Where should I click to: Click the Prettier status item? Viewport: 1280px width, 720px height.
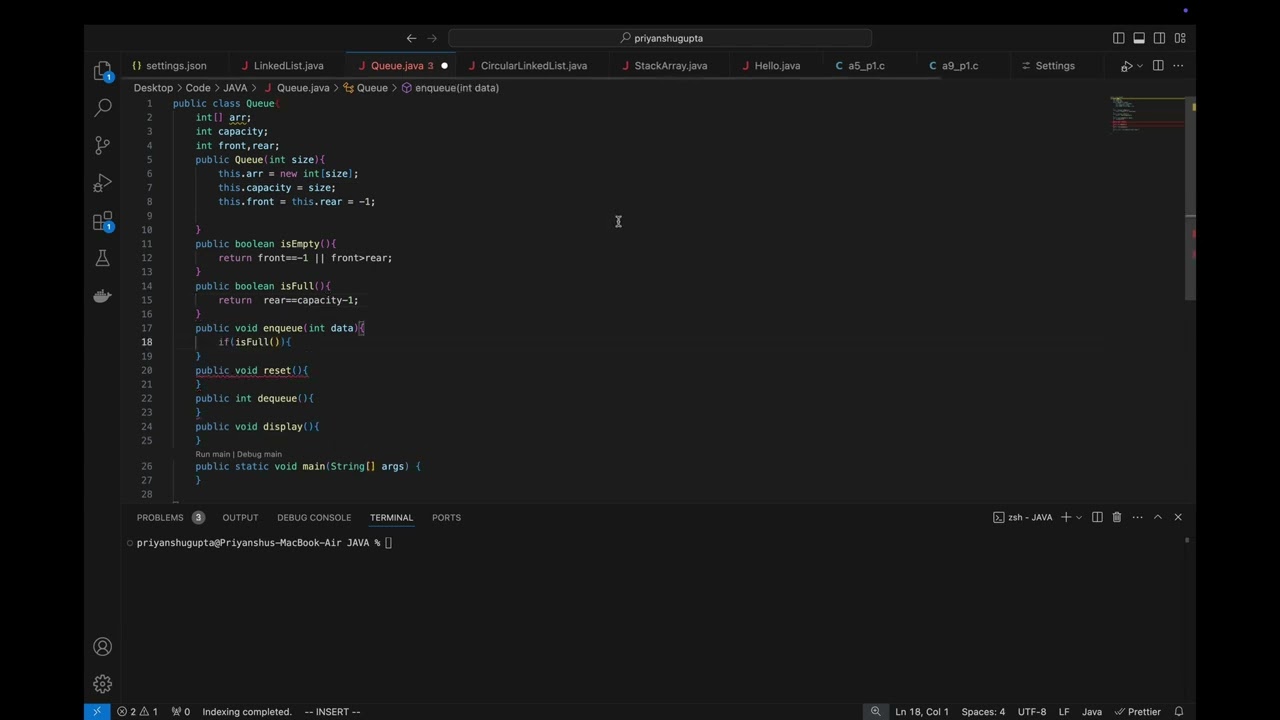pyautogui.click(x=1138, y=712)
